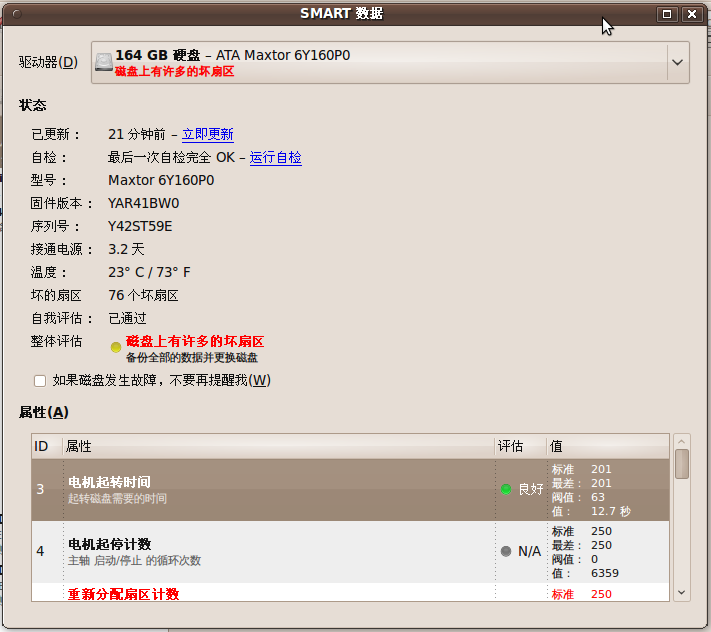Click the yellow overall assessment status indicator

pyautogui.click(x=116, y=347)
